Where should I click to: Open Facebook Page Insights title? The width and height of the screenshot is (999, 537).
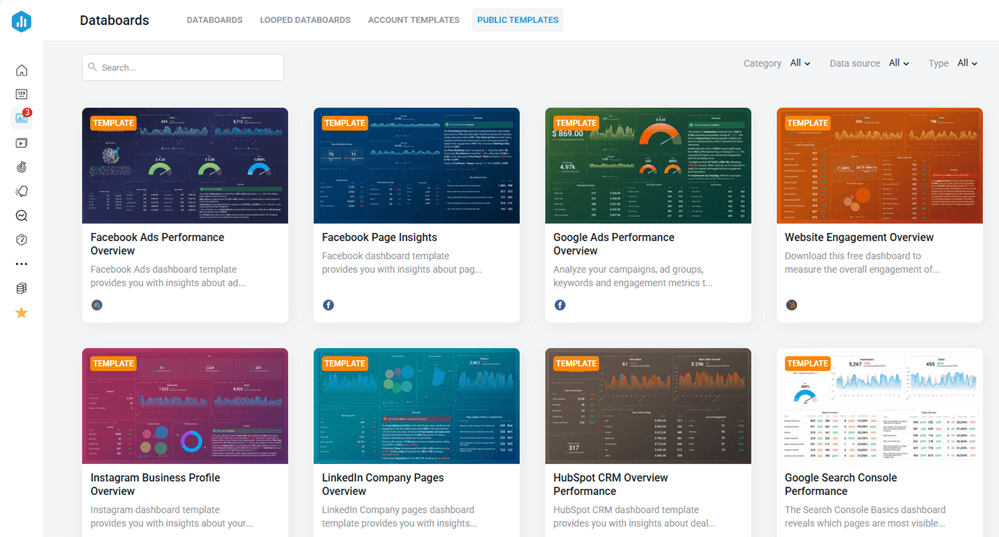[379, 237]
